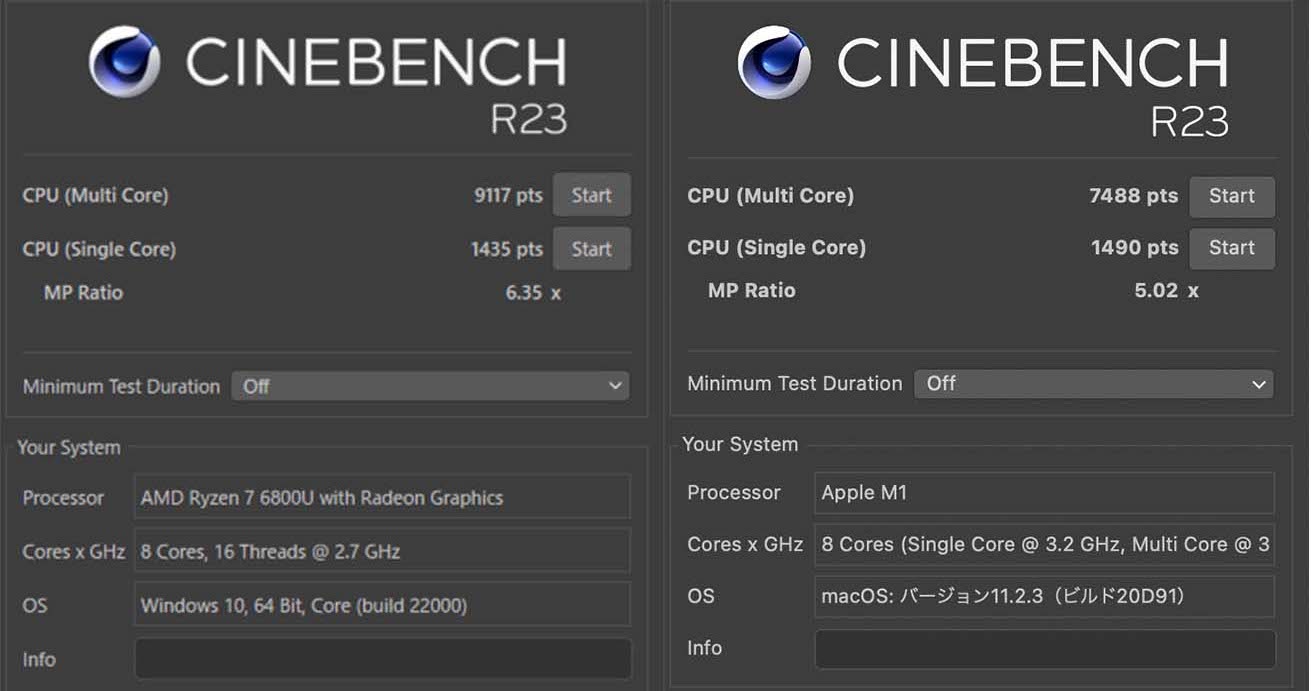The image size is (1311, 691).
Task: Click 'OS' label in Apple M1 window
Action: coord(701,596)
